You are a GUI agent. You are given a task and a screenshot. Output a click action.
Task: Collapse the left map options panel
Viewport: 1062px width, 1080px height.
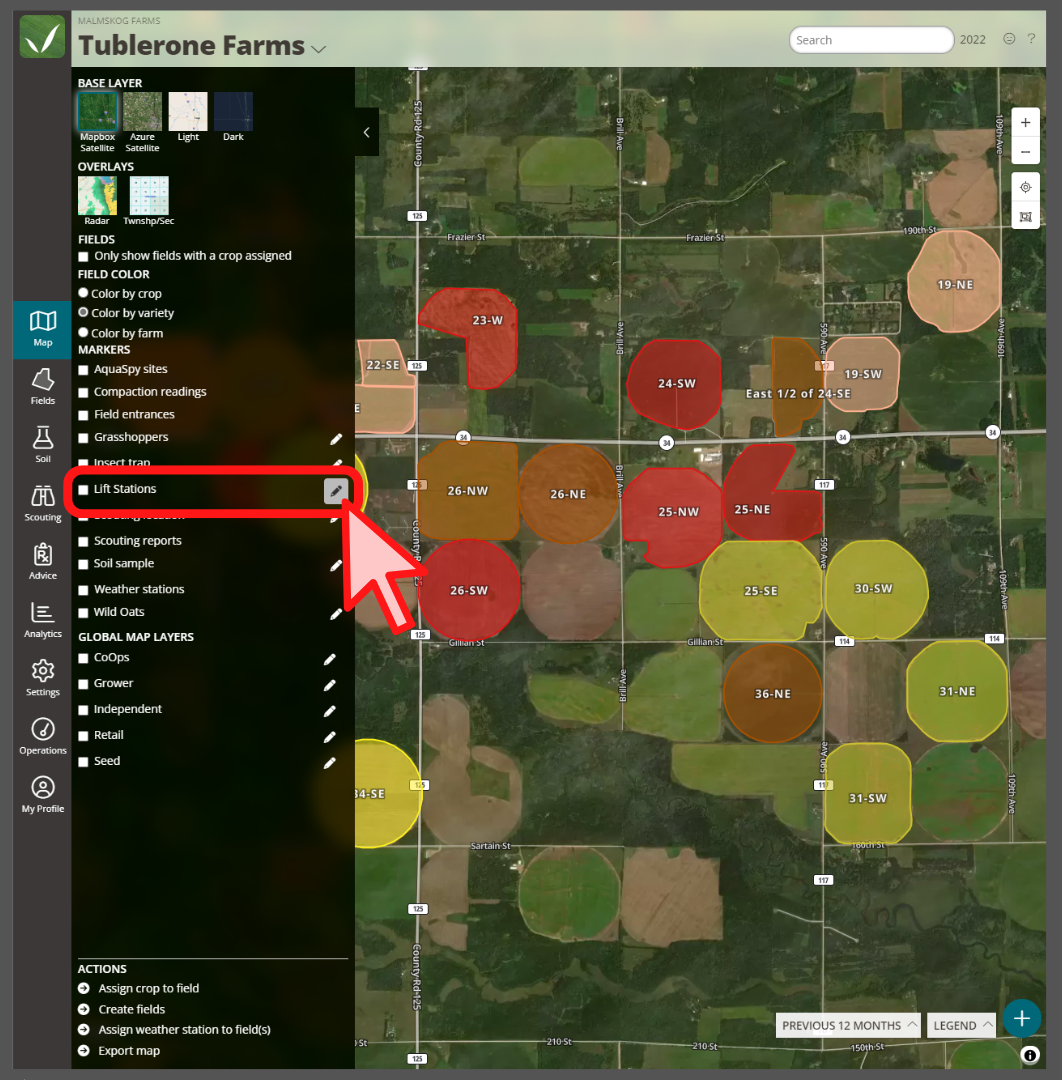point(366,132)
